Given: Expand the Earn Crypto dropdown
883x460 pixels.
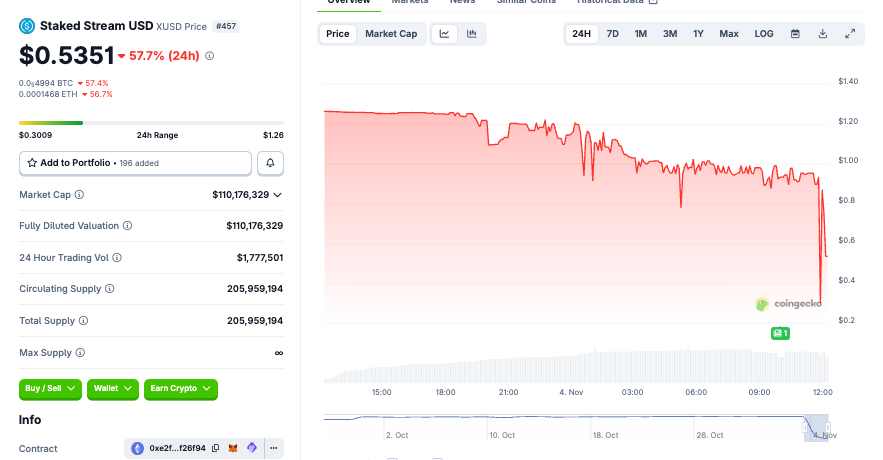Looking at the screenshot, I should (x=180, y=388).
